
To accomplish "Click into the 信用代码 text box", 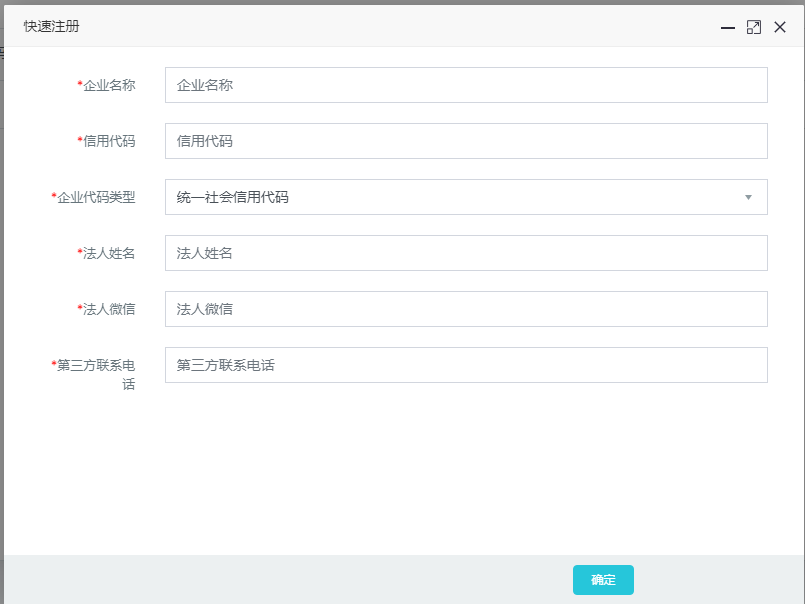I will 466,141.
